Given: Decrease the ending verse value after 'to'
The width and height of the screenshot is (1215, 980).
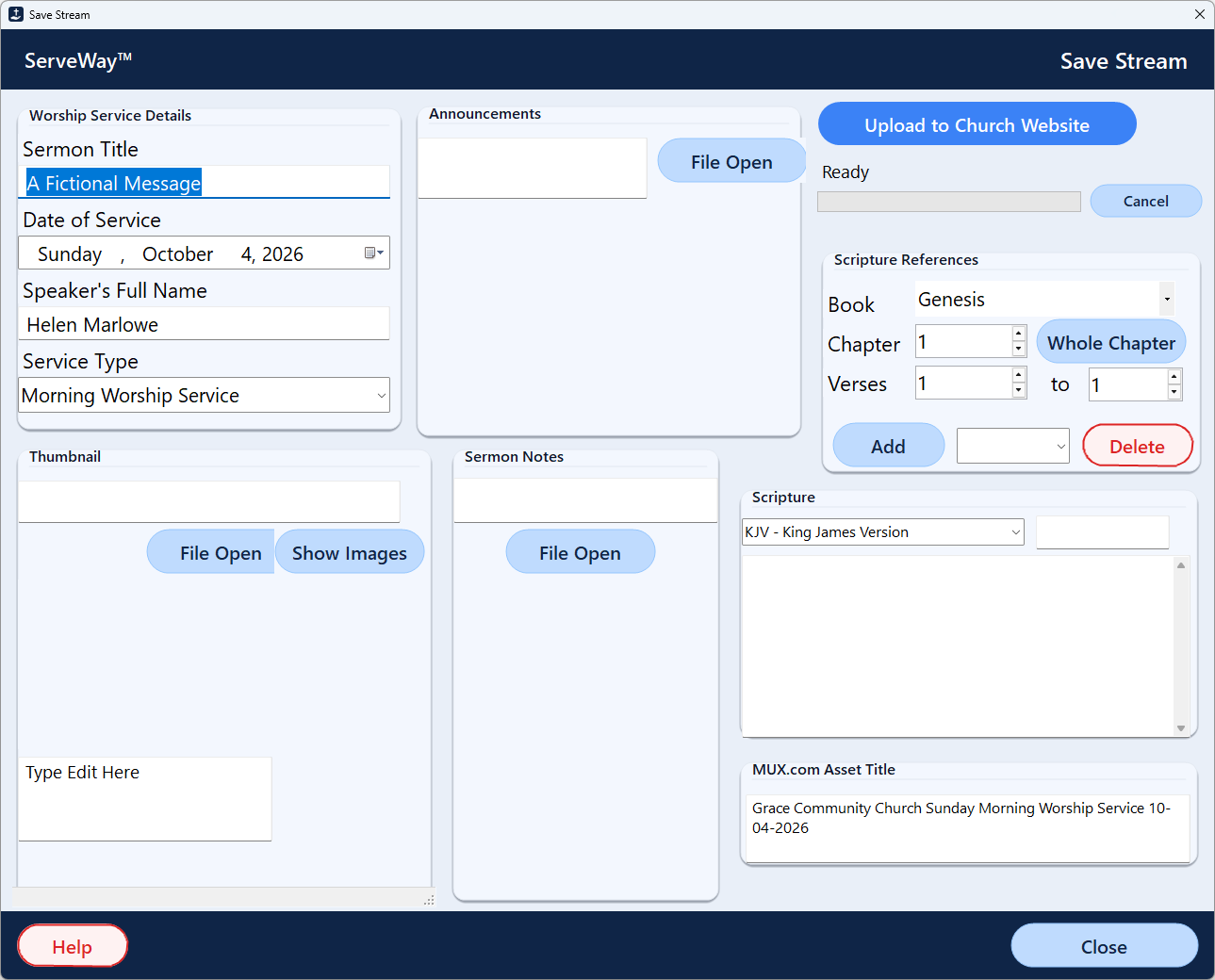Looking at the screenshot, I should [1174, 392].
